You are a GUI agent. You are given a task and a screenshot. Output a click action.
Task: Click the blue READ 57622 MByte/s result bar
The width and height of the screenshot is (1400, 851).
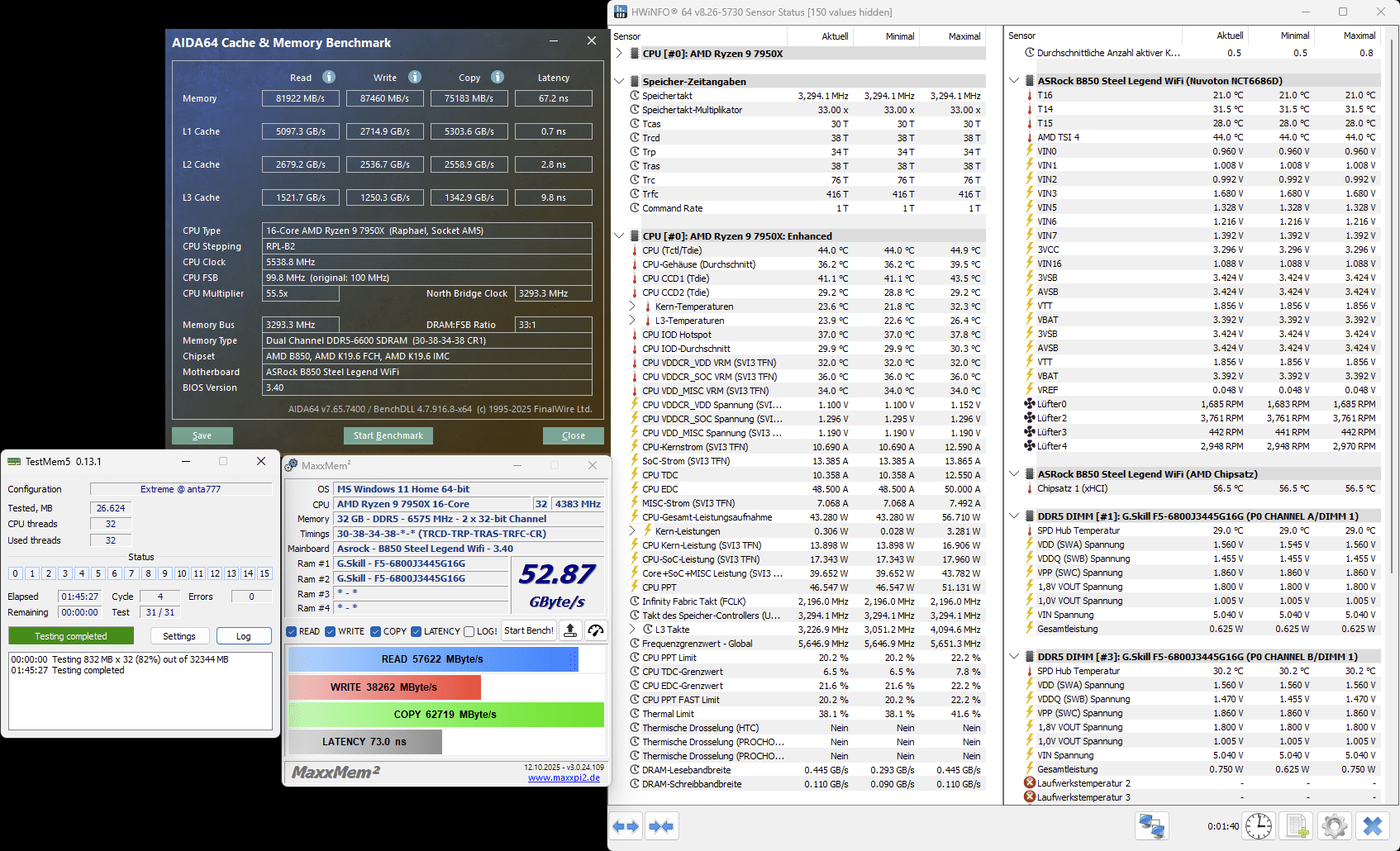(x=433, y=659)
